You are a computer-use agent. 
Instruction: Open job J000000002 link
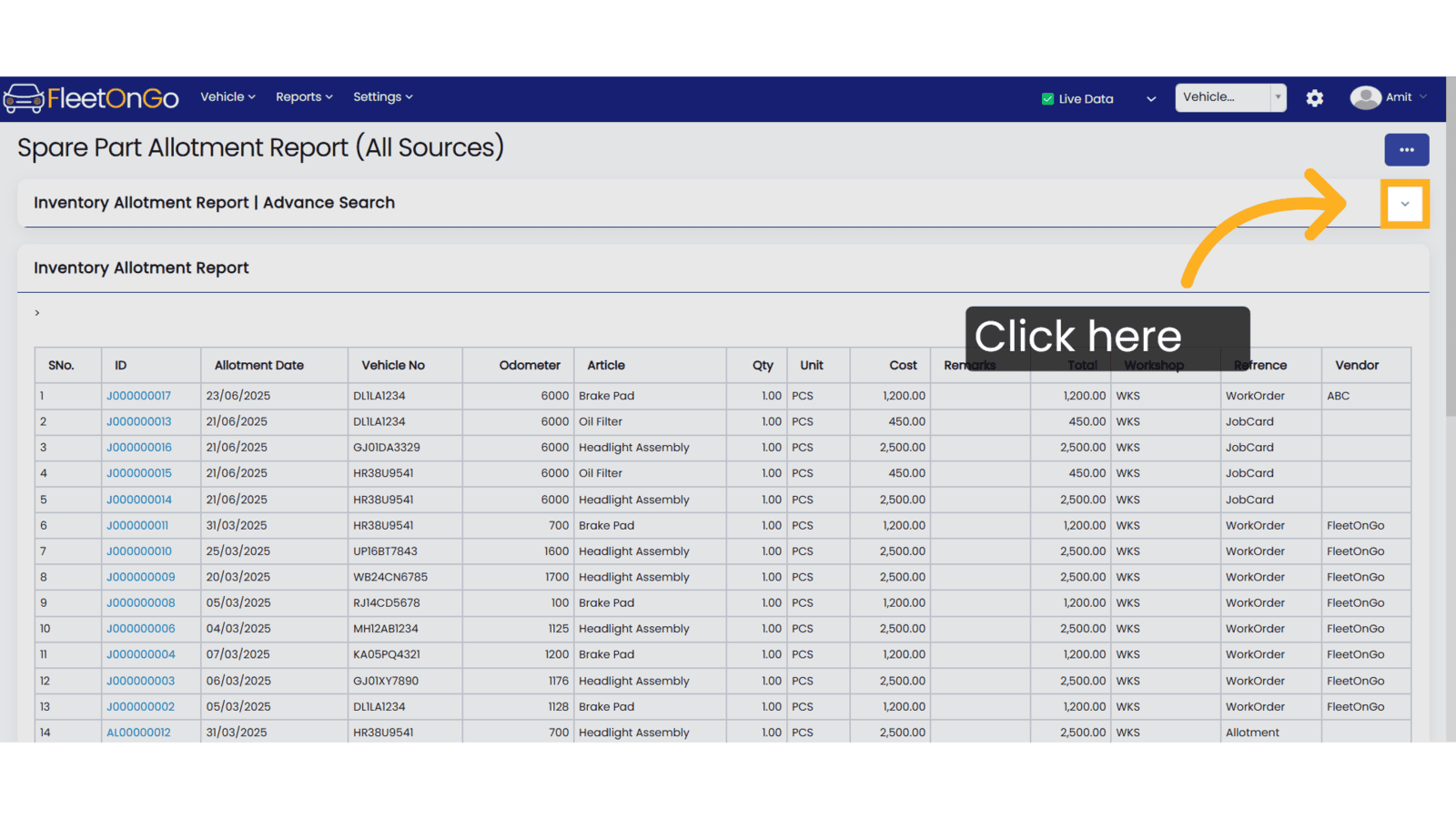(x=140, y=707)
